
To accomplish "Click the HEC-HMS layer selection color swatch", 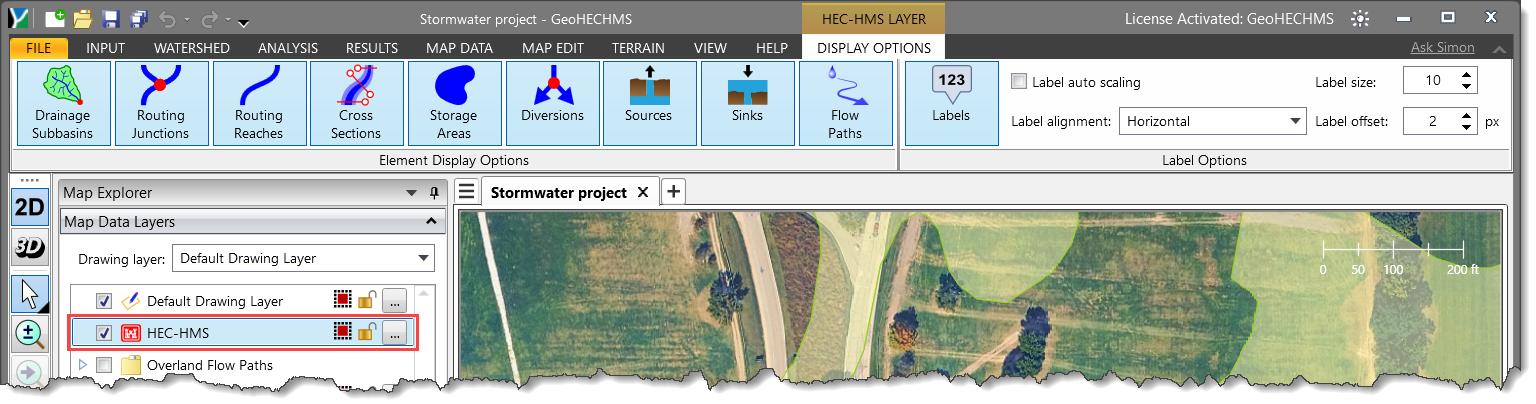I will click(x=343, y=333).
